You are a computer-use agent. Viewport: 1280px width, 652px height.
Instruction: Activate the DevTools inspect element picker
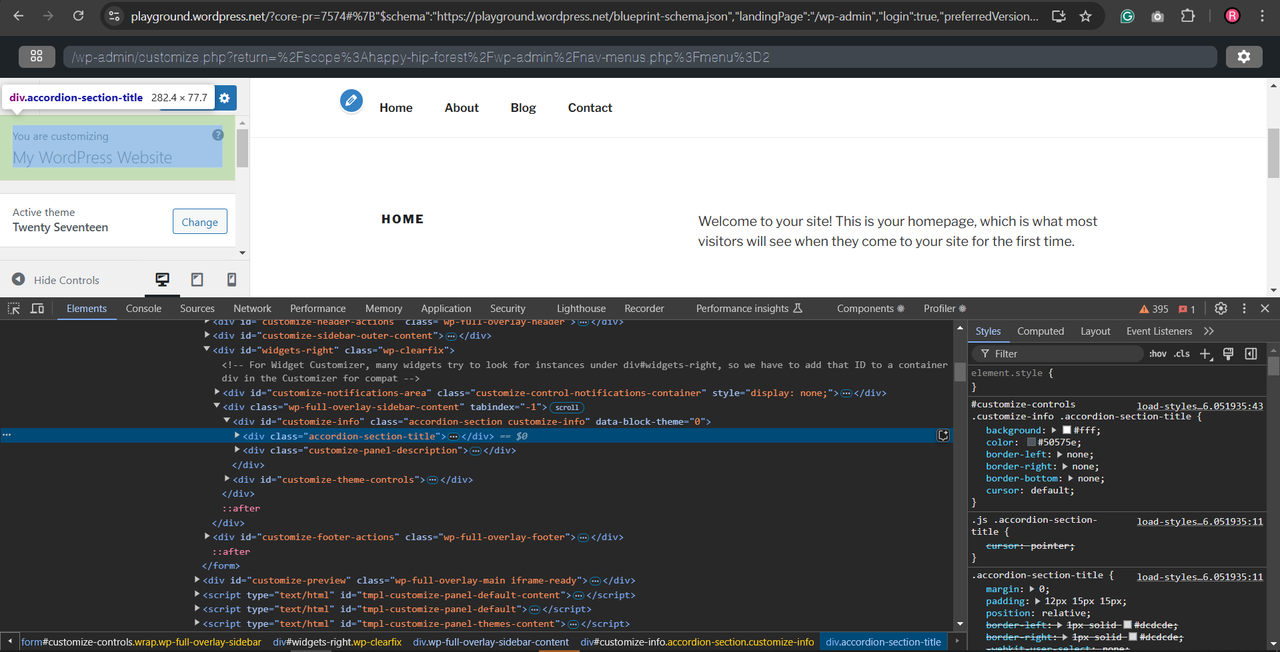click(x=14, y=309)
